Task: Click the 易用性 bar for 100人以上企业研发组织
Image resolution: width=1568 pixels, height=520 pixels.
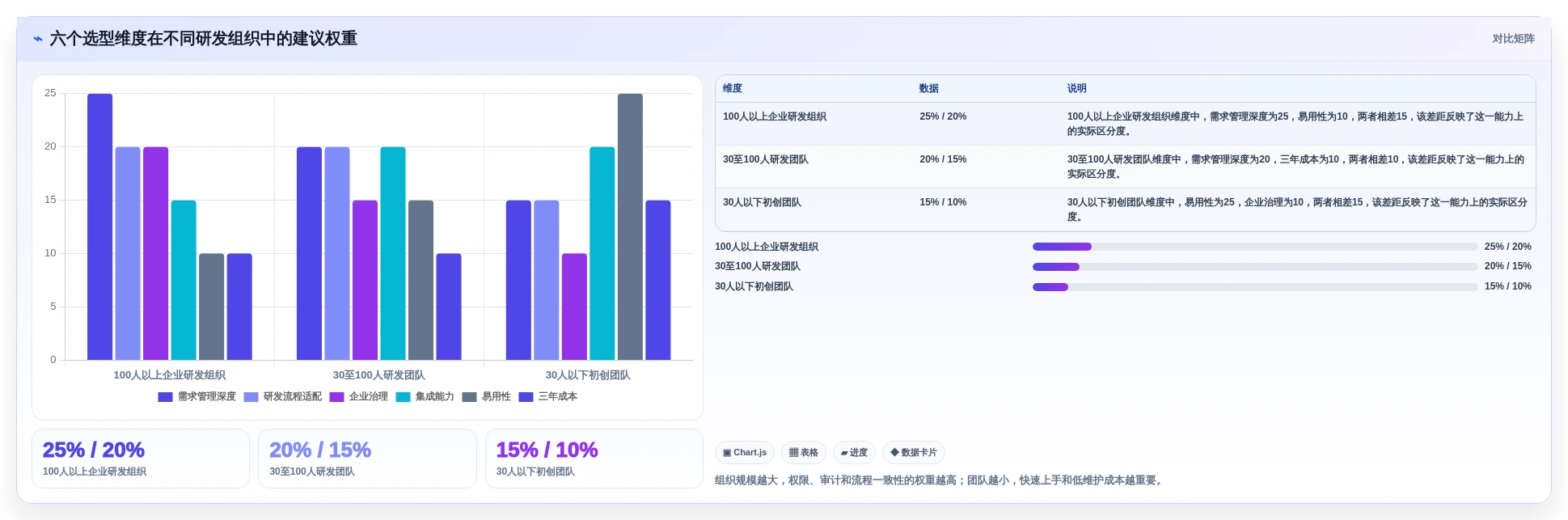Action: 212,307
